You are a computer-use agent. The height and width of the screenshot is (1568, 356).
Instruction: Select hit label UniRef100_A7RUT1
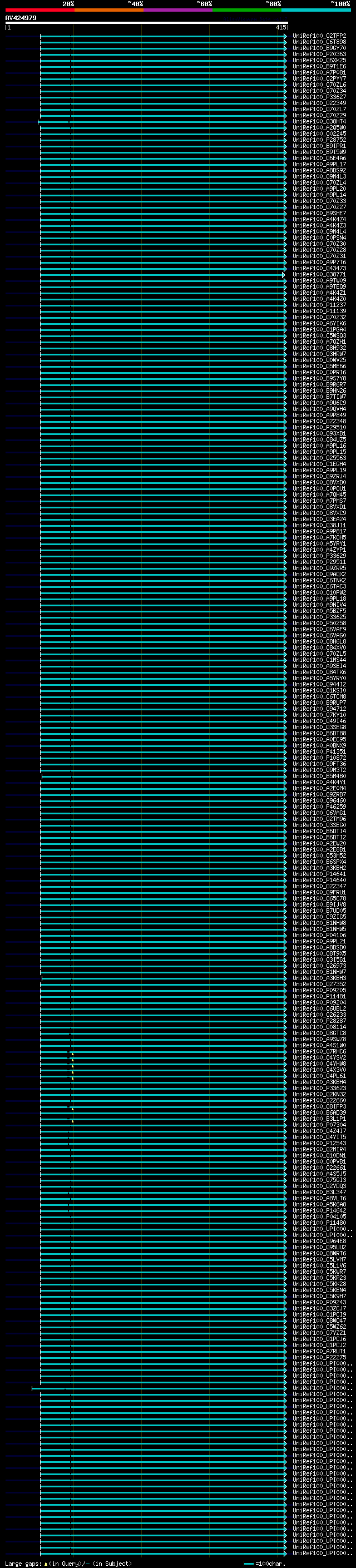pos(319,1351)
